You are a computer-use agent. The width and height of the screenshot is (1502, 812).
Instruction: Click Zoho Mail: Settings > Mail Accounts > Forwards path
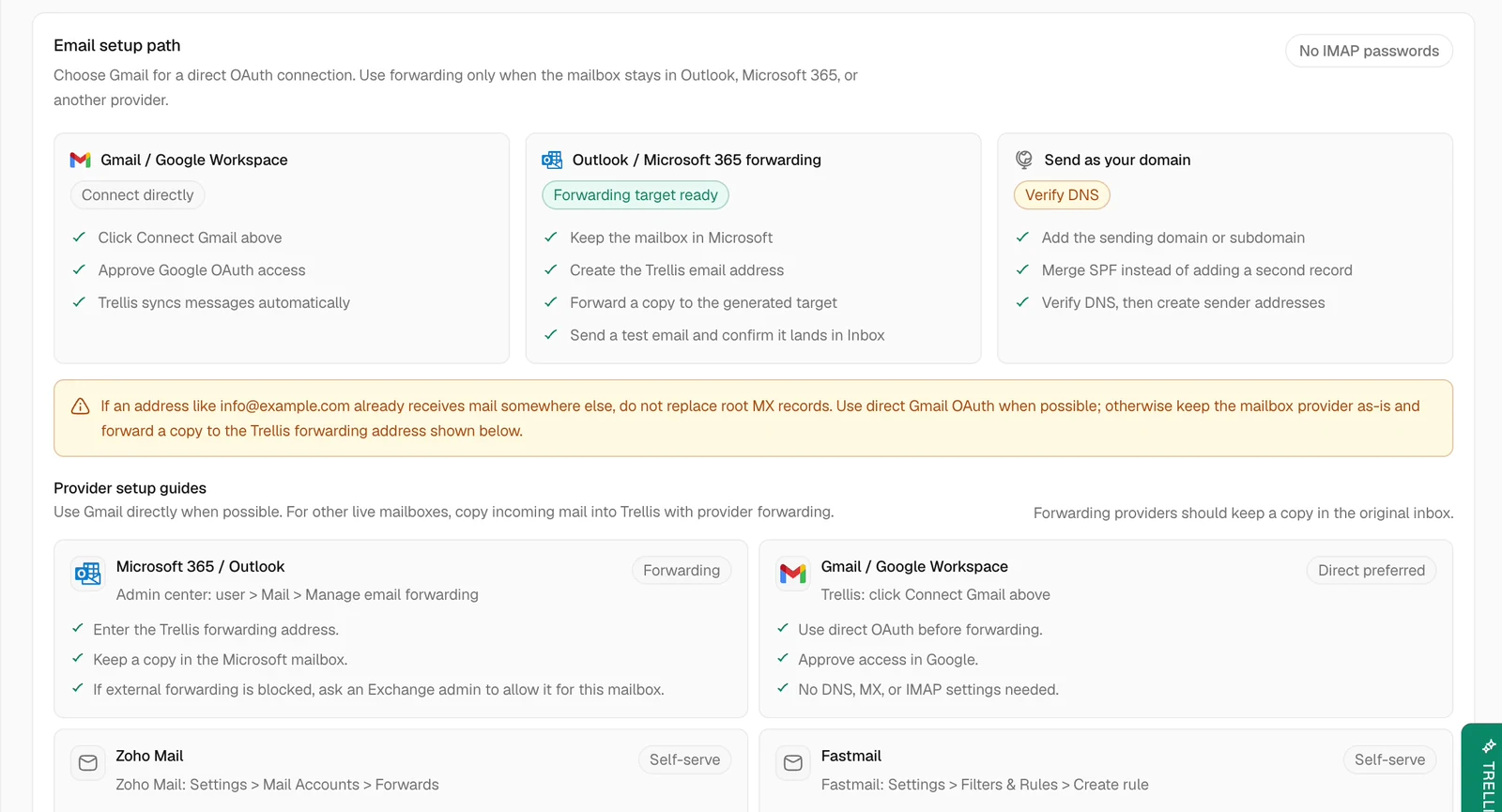pyautogui.click(x=277, y=785)
